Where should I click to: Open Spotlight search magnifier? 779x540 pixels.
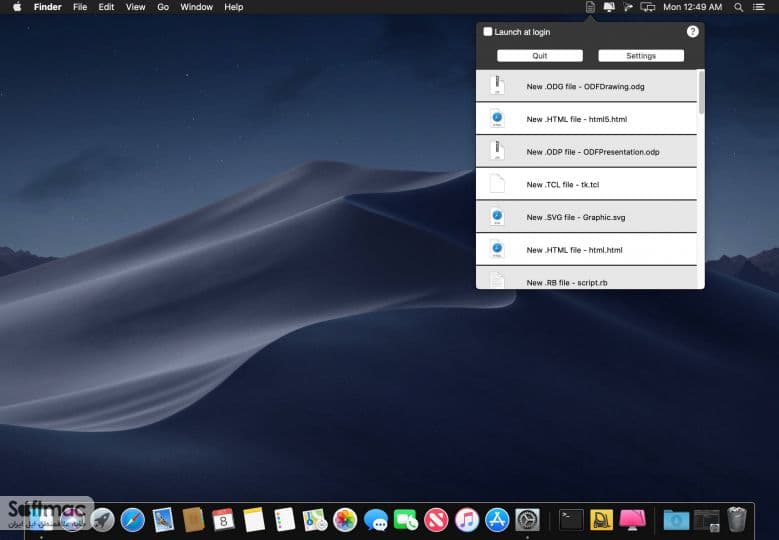[x=739, y=7]
